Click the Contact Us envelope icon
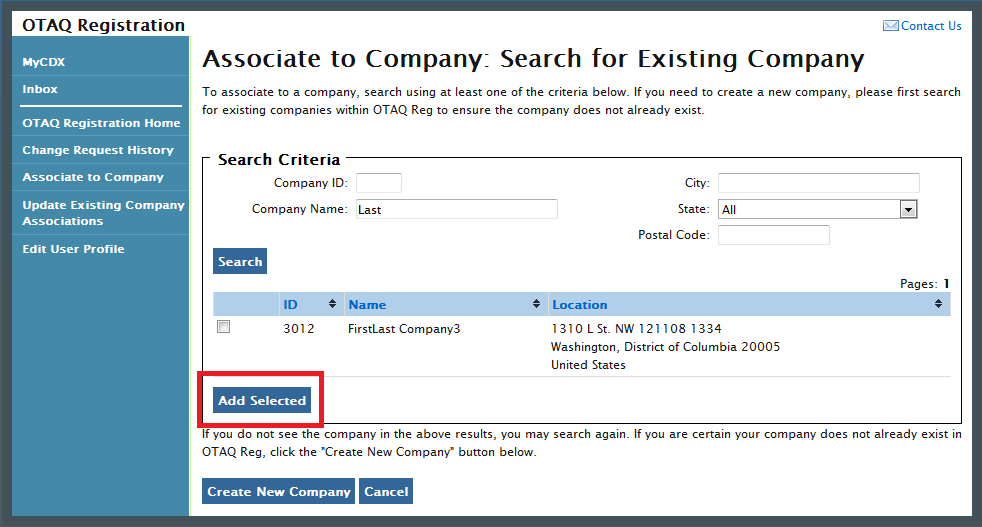 coord(891,26)
